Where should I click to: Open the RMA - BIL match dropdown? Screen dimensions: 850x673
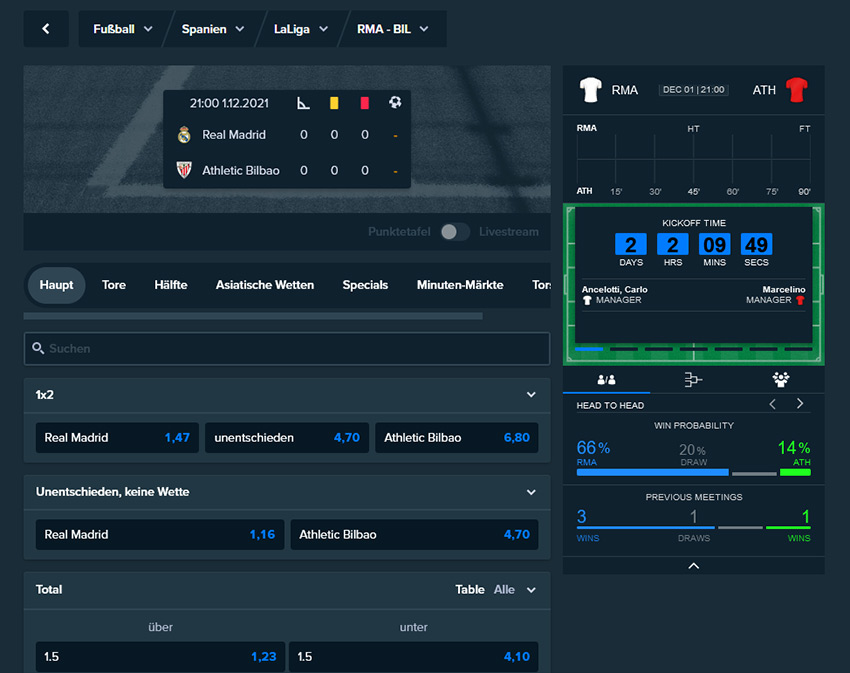[392, 29]
